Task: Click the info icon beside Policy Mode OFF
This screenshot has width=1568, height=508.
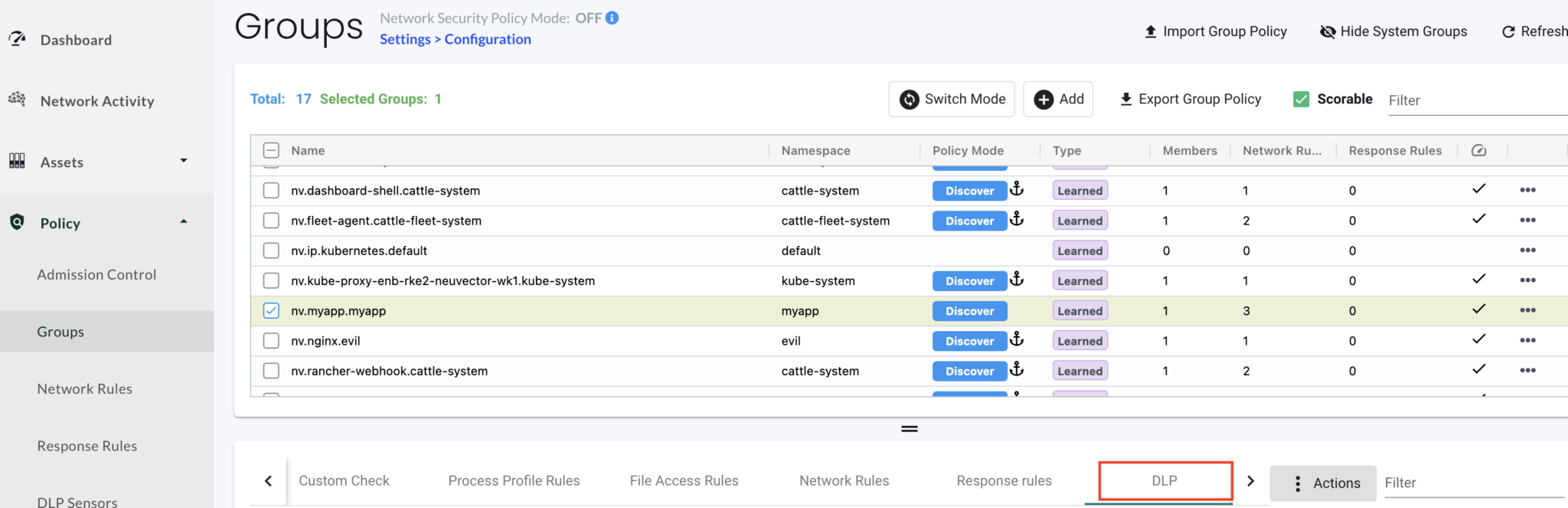Action: click(612, 18)
